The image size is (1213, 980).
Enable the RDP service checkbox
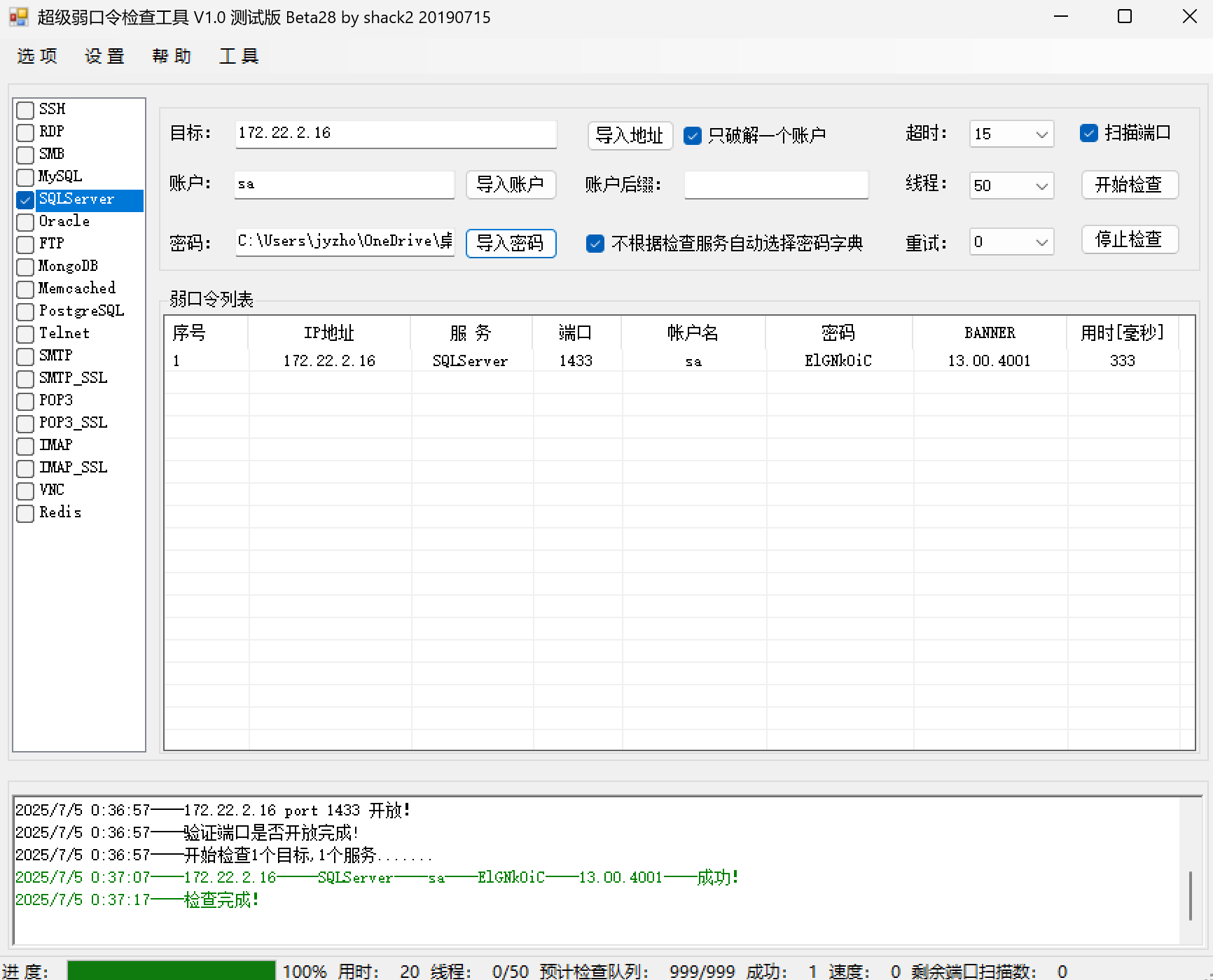pos(25,132)
